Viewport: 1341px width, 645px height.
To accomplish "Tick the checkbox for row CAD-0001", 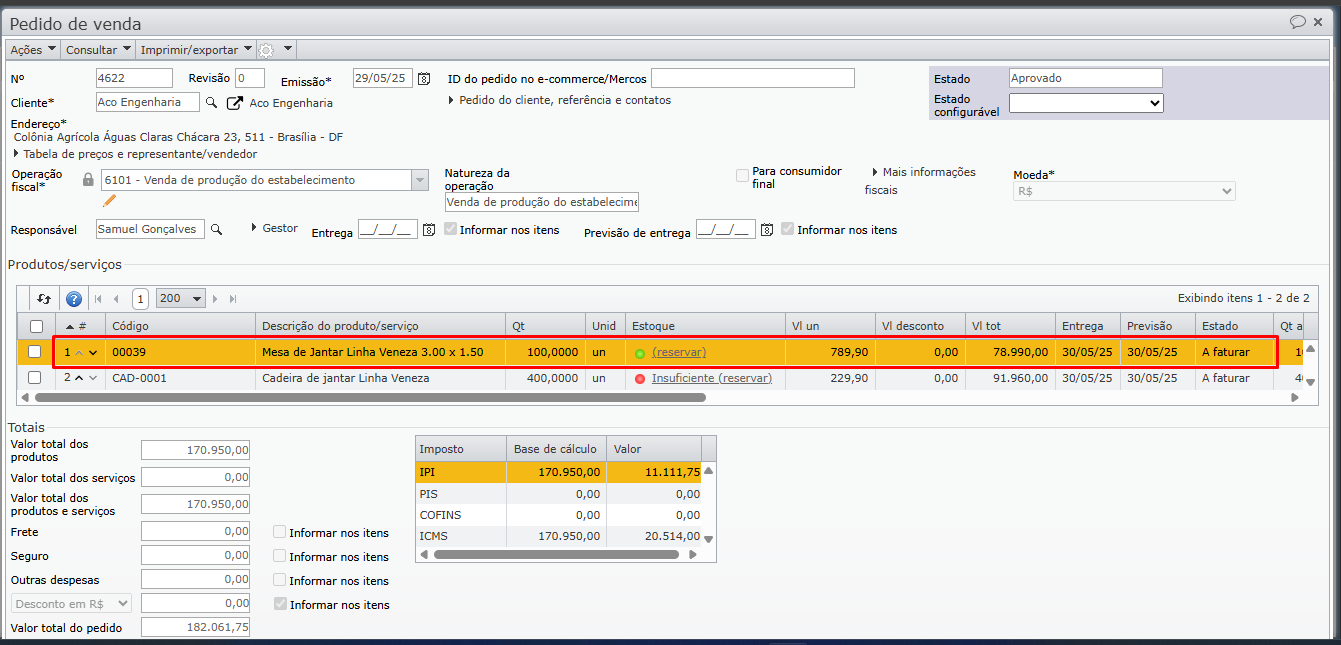I will tap(35, 378).
